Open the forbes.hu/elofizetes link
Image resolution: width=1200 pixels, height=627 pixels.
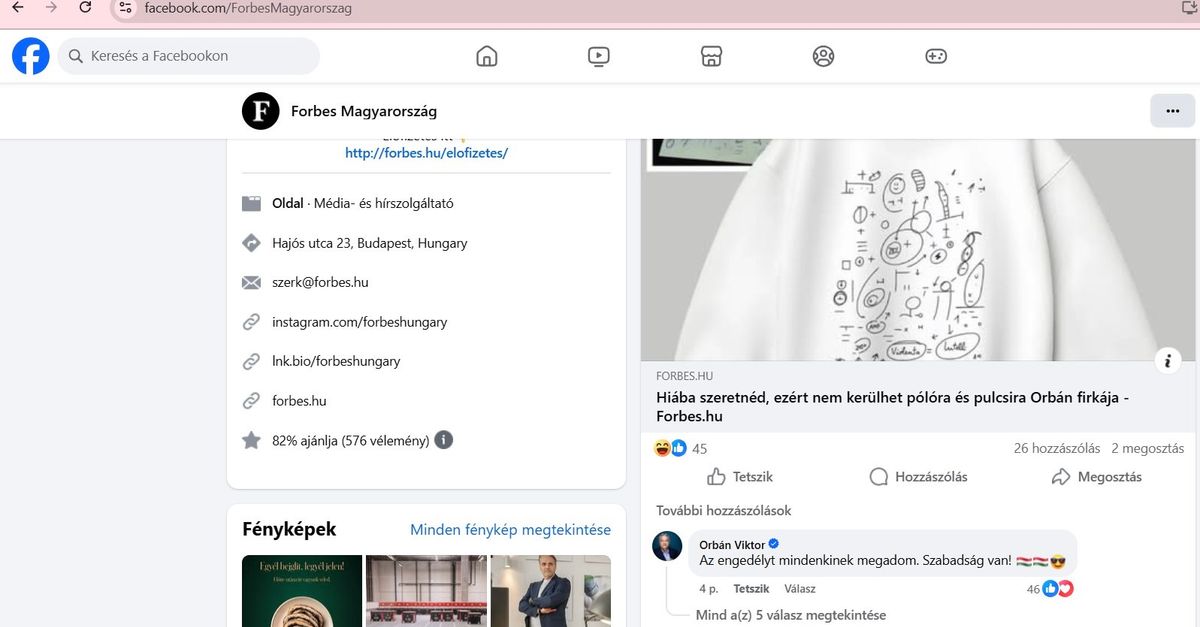[x=427, y=153]
